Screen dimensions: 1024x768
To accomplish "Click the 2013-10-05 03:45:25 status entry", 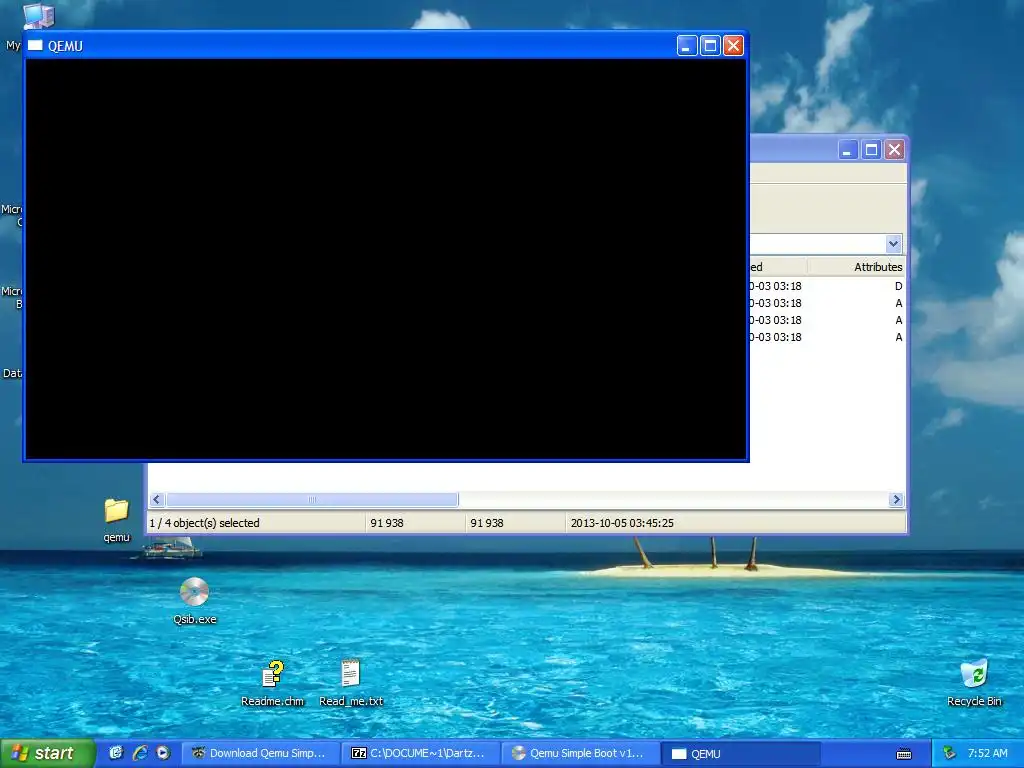I will [x=622, y=523].
